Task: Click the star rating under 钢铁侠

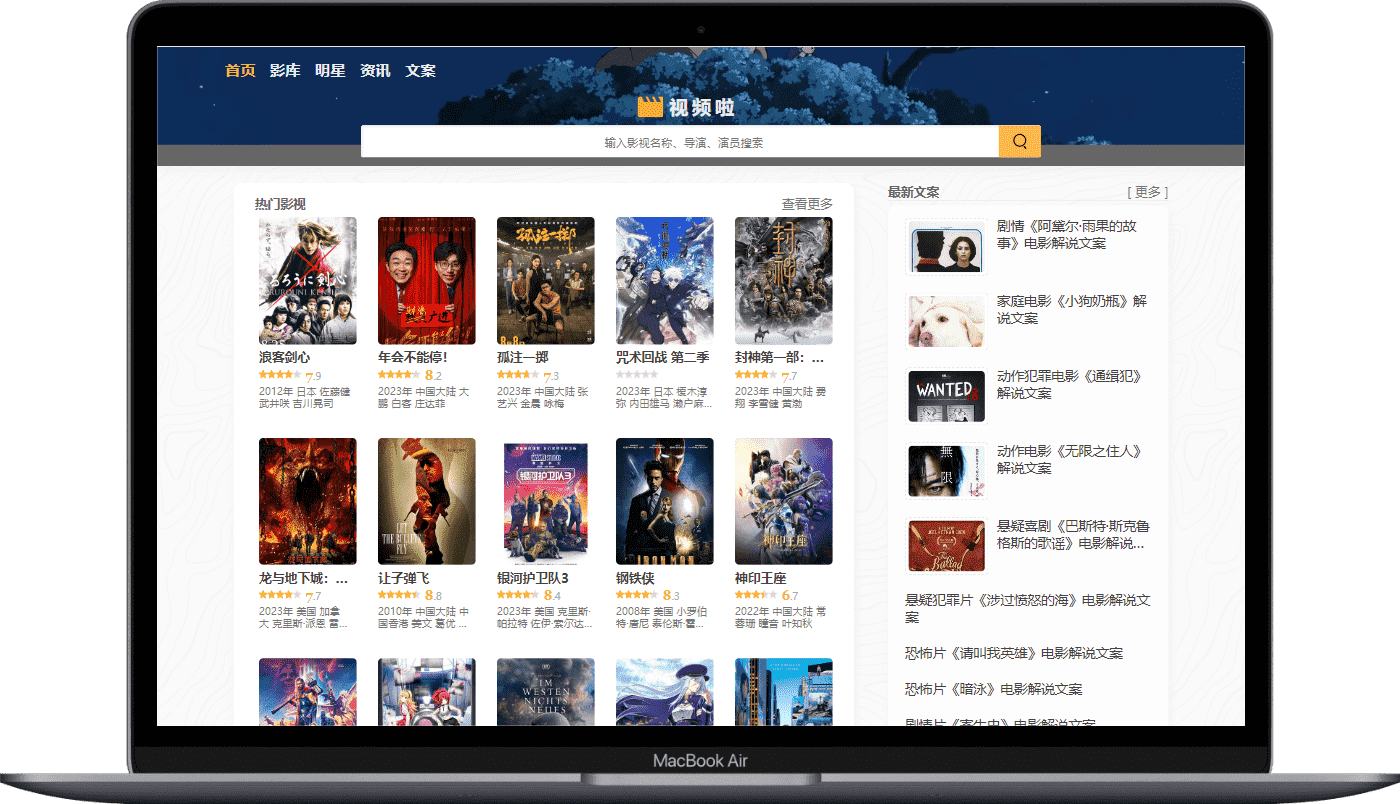Action: click(x=637, y=594)
